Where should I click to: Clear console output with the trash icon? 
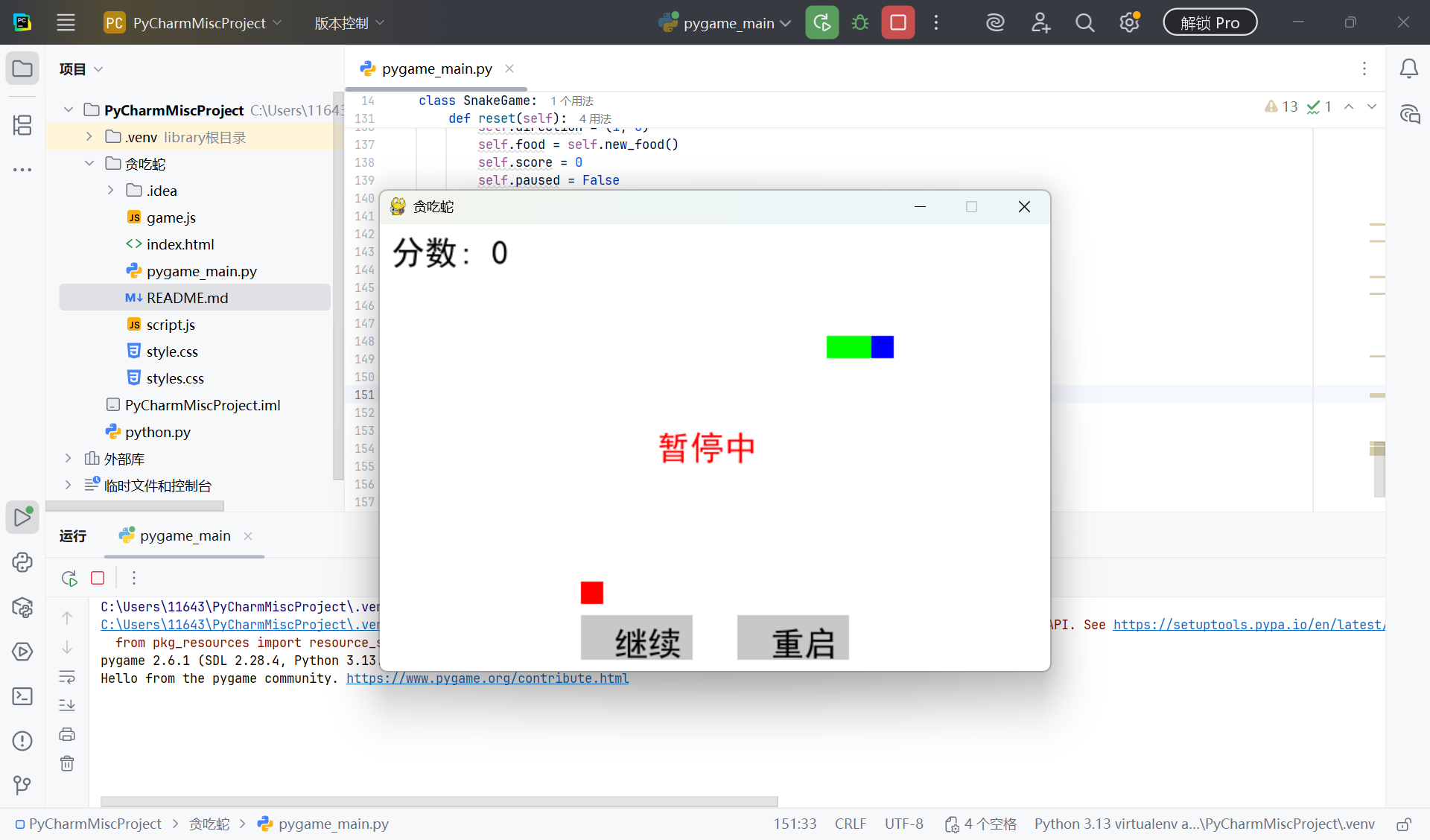[67, 763]
